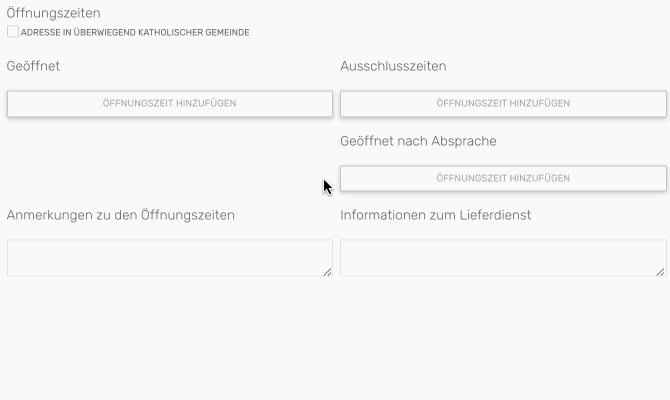Image resolution: width=670 pixels, height=400 pixels.
Task: Add an opening time under Ausschlusszeiten
Action: pyautogui.click(x=503, y=104)
